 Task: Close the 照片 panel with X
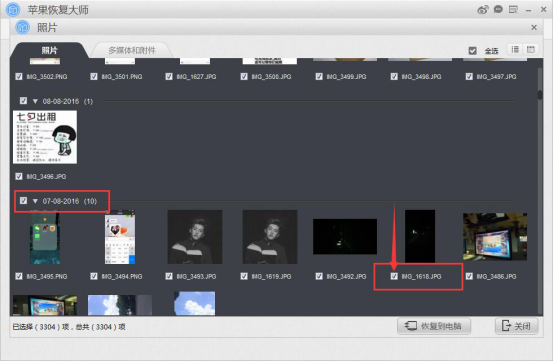coord(534,27)
